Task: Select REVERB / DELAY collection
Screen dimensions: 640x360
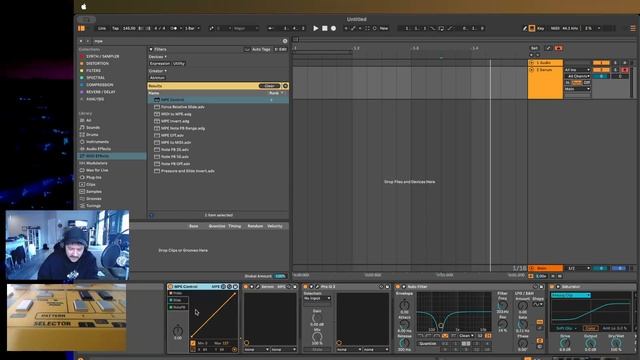Action: [x=100, y=92]
